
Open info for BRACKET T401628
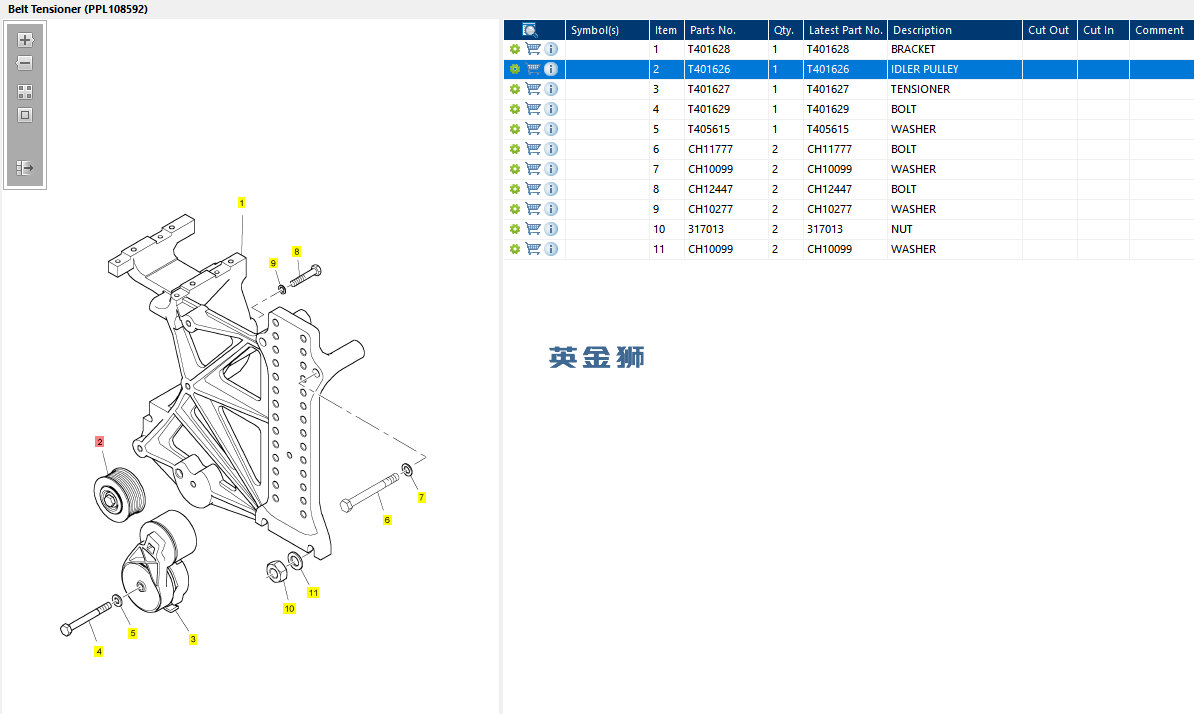551,49
